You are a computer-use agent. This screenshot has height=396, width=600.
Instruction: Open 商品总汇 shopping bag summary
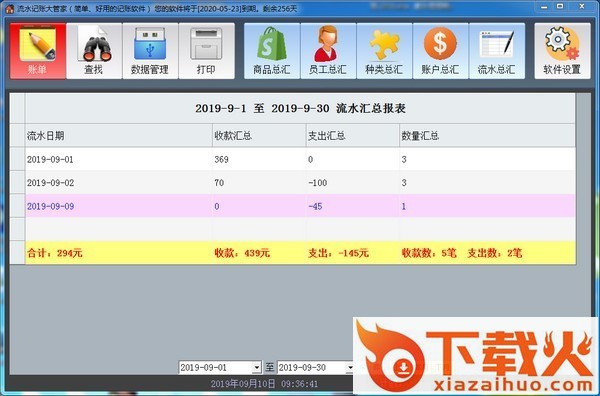[x=272, y=51]
